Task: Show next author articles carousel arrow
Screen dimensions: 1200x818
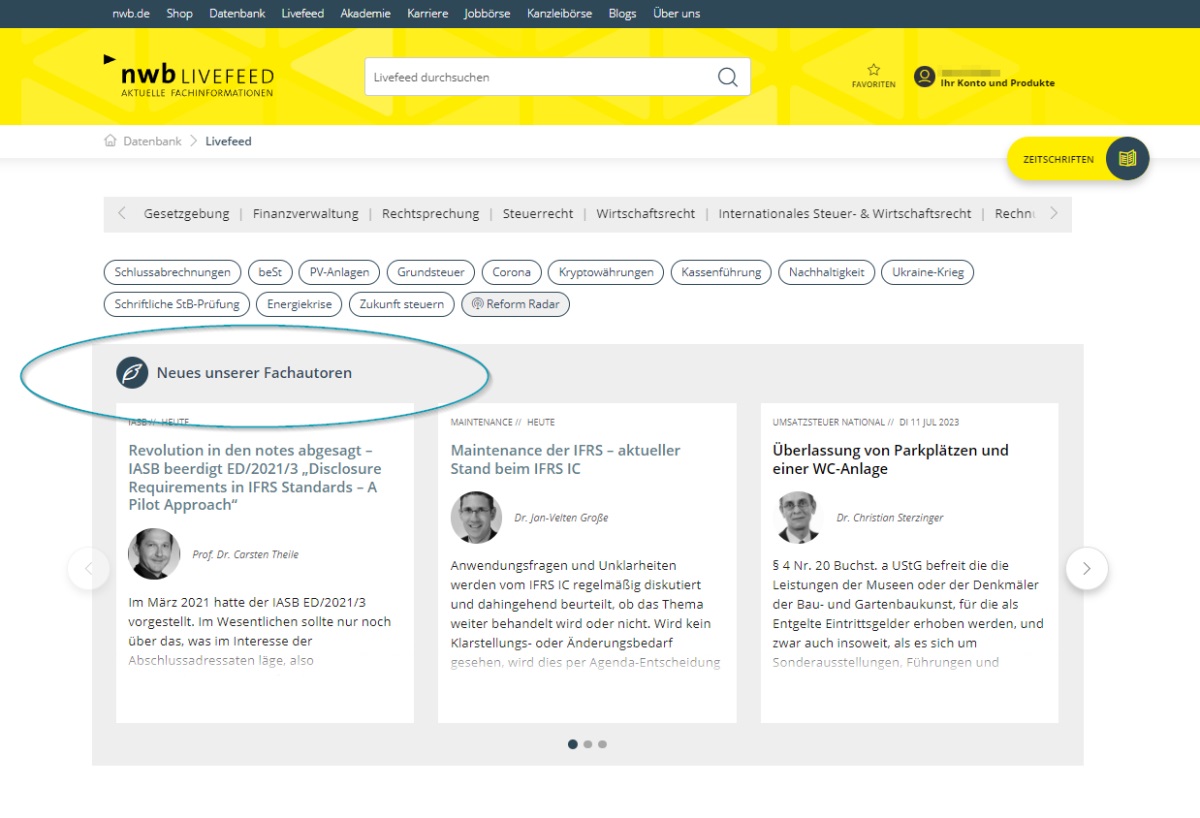Action: 1086,569
